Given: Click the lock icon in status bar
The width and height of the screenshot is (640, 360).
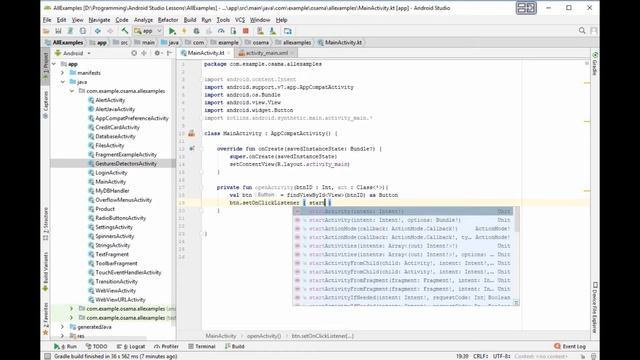Looking at the screenshot, I should pos(582,356).
